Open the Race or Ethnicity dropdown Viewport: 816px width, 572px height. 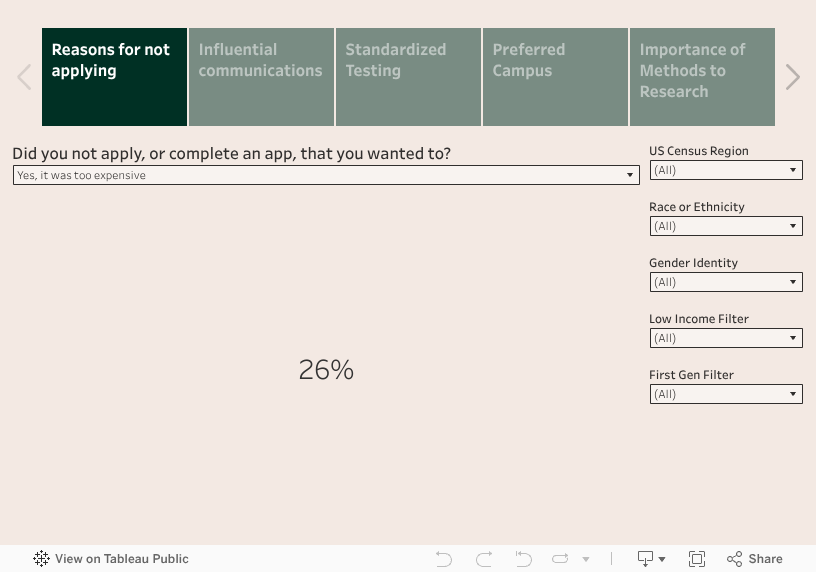click(x=726, y=226)
